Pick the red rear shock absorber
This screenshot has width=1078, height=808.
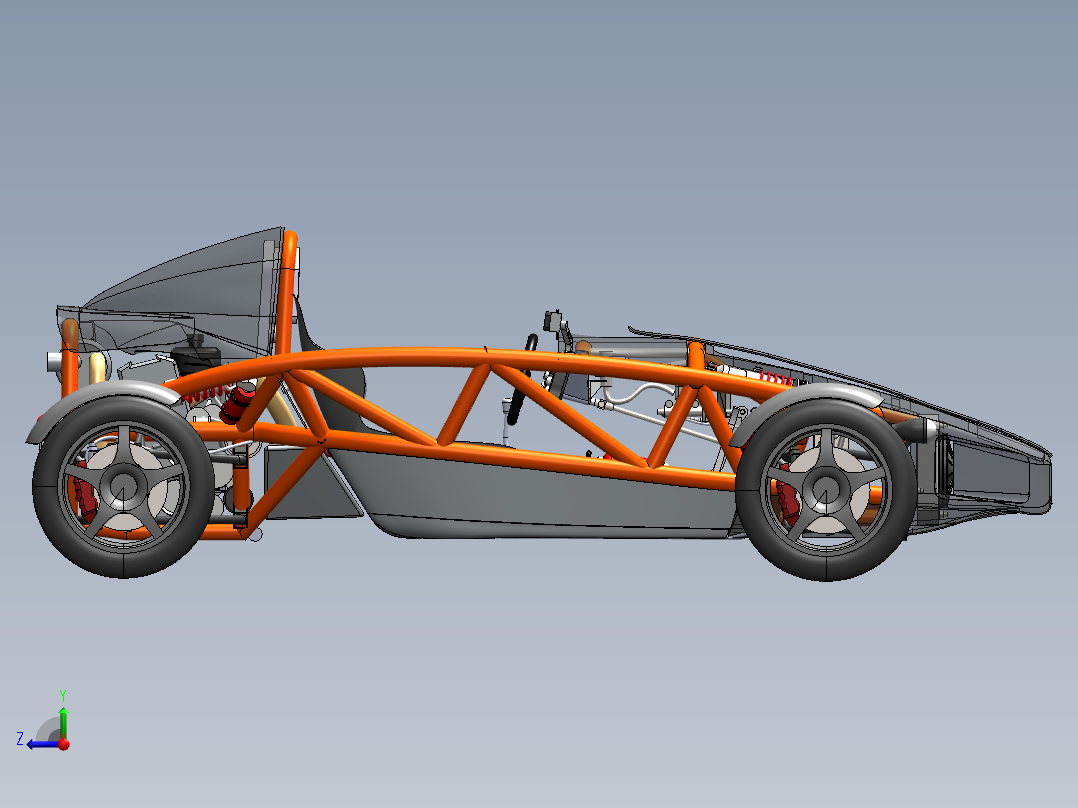coord(237,404)
